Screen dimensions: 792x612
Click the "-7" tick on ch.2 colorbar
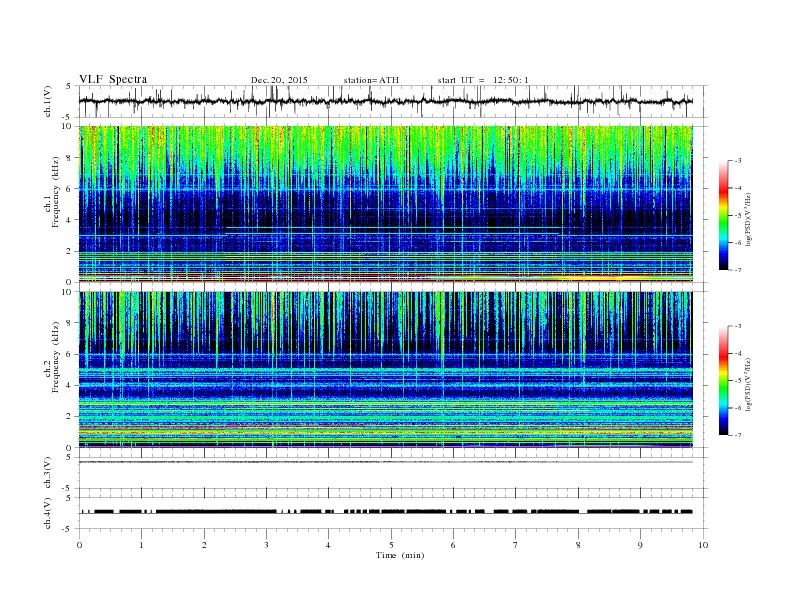[x=738, y=435]
